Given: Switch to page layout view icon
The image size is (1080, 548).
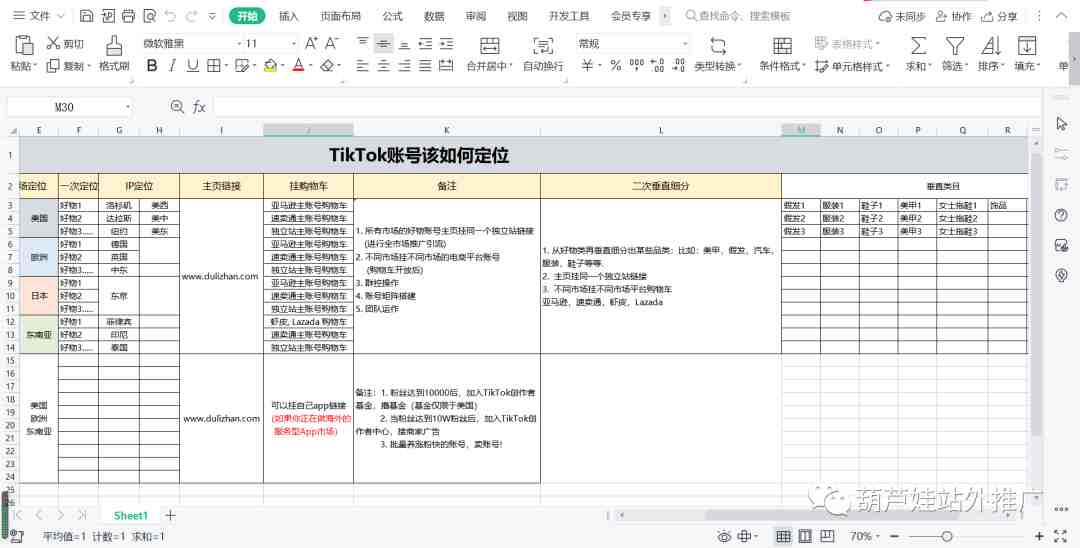Looking at the screenshot, I should [804, 536].
